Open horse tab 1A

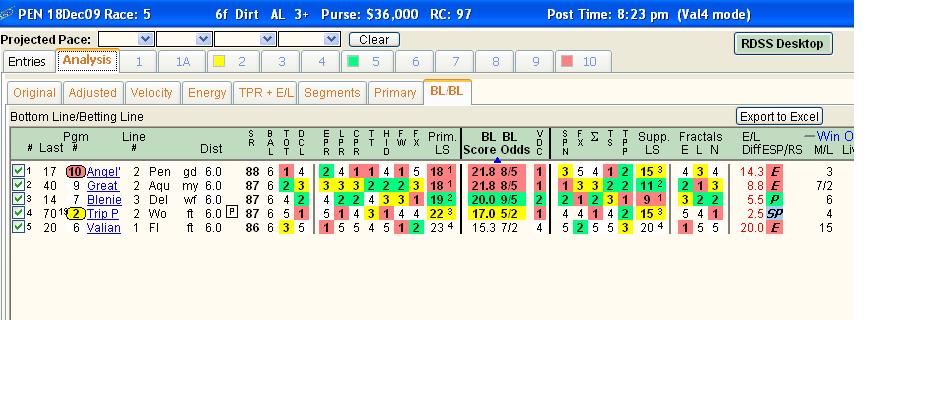(182, 61)
